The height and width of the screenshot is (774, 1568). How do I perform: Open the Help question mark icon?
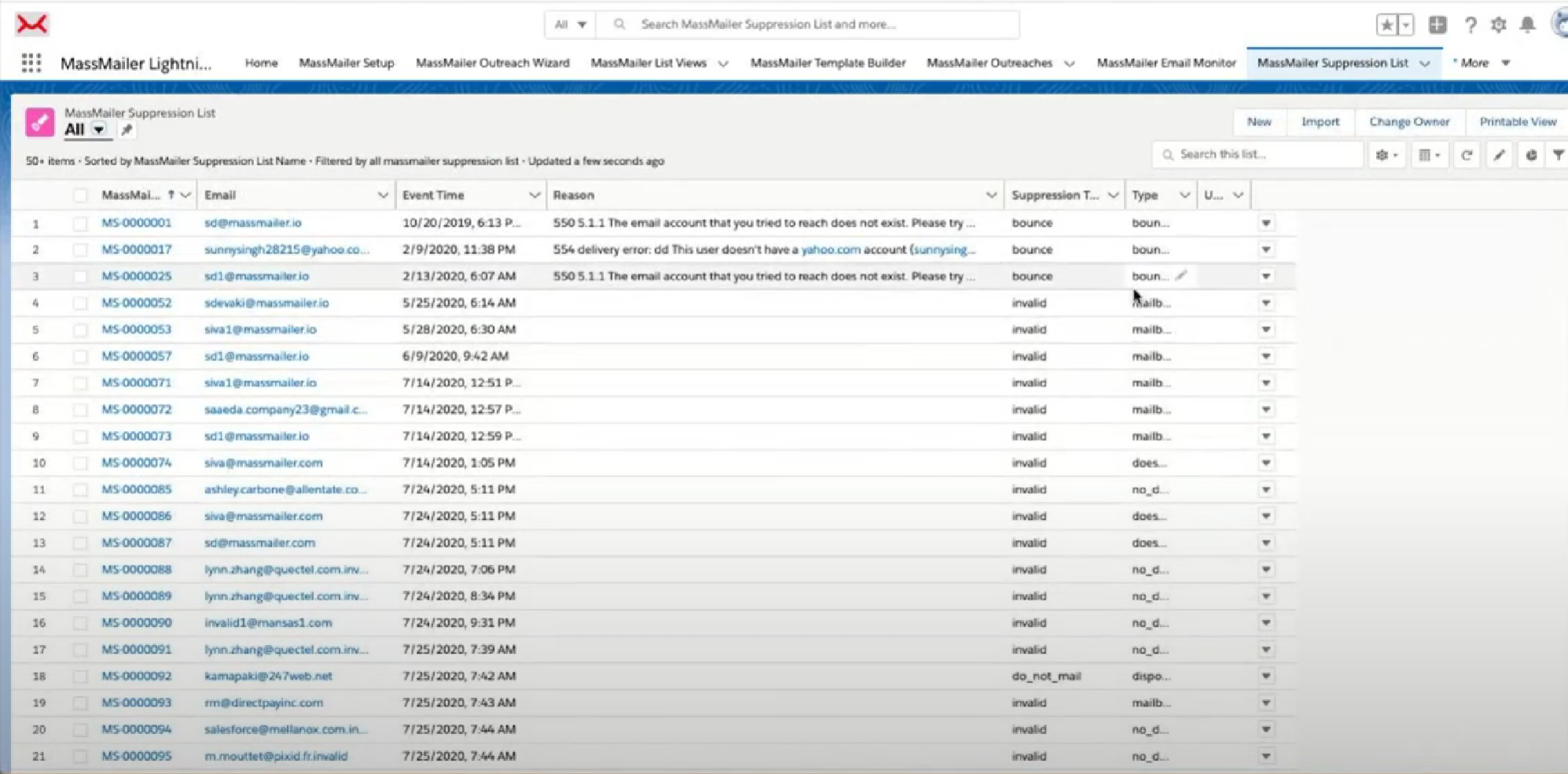(1470, 24)
